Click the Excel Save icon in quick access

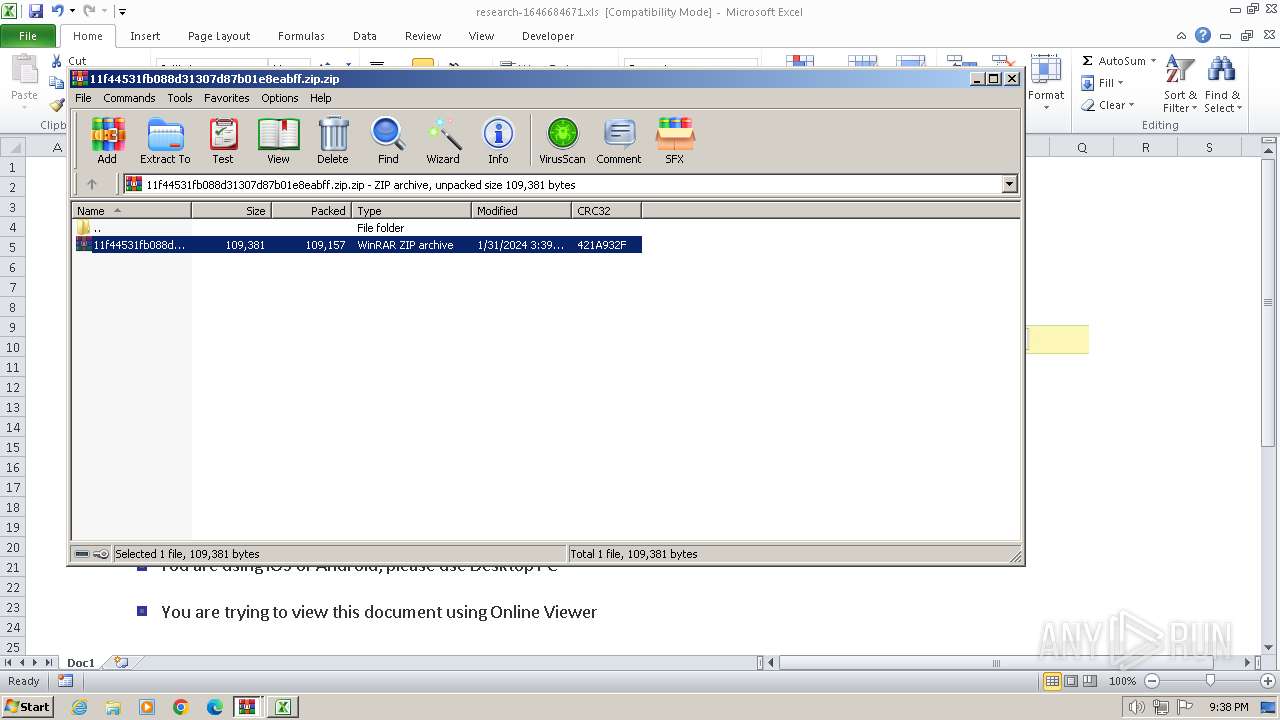coord(36,11)
